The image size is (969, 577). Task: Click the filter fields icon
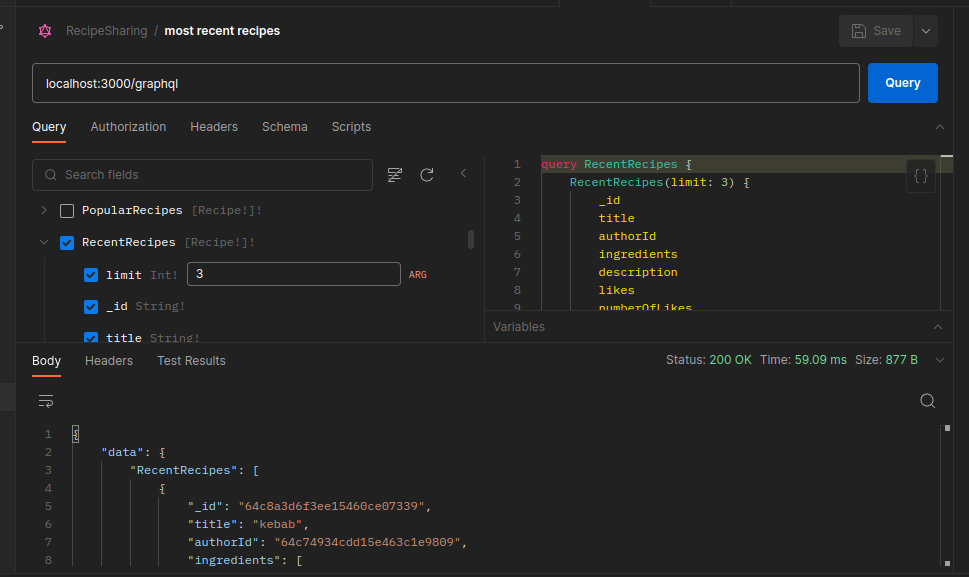394,175
